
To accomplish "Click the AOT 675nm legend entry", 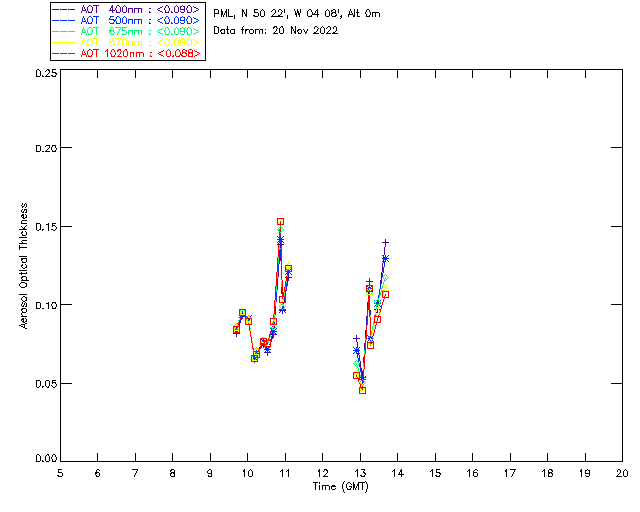I will [x=126, y=31].
